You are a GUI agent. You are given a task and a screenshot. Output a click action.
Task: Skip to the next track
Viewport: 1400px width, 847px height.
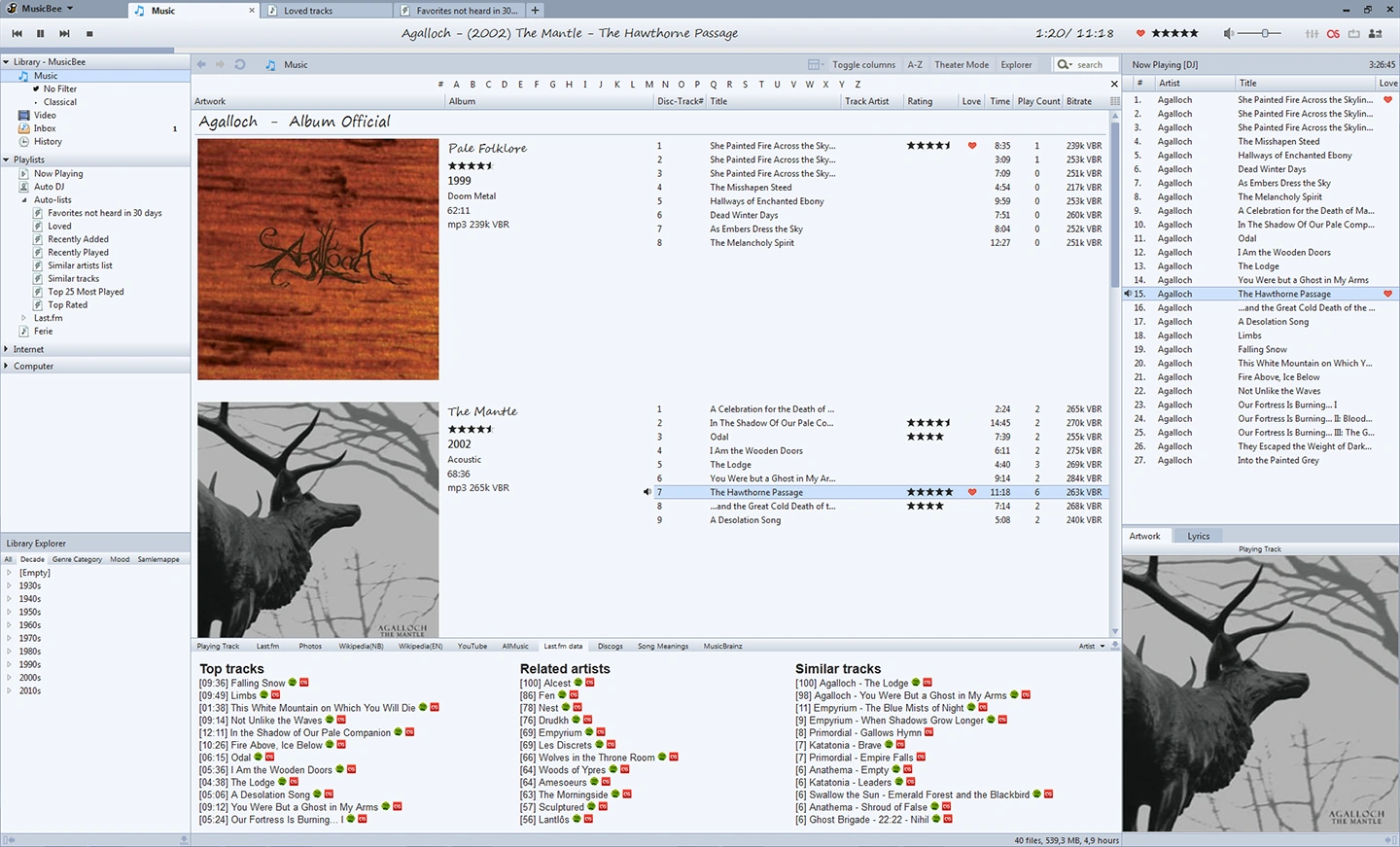click(65, 33)
